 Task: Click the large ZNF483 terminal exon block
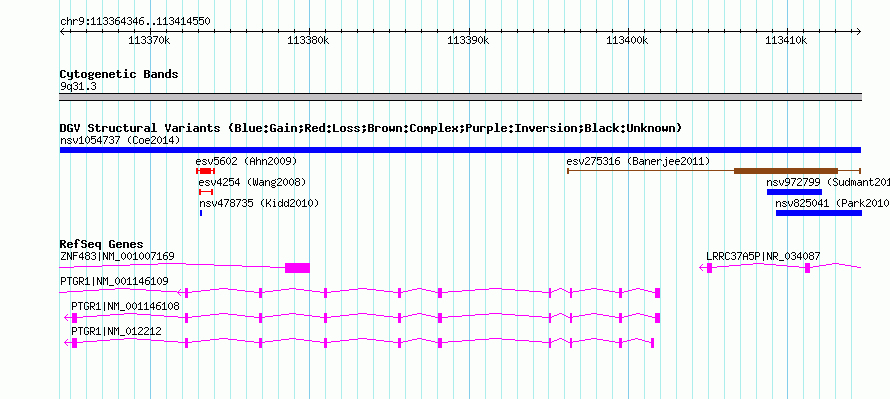coord(297,268)
